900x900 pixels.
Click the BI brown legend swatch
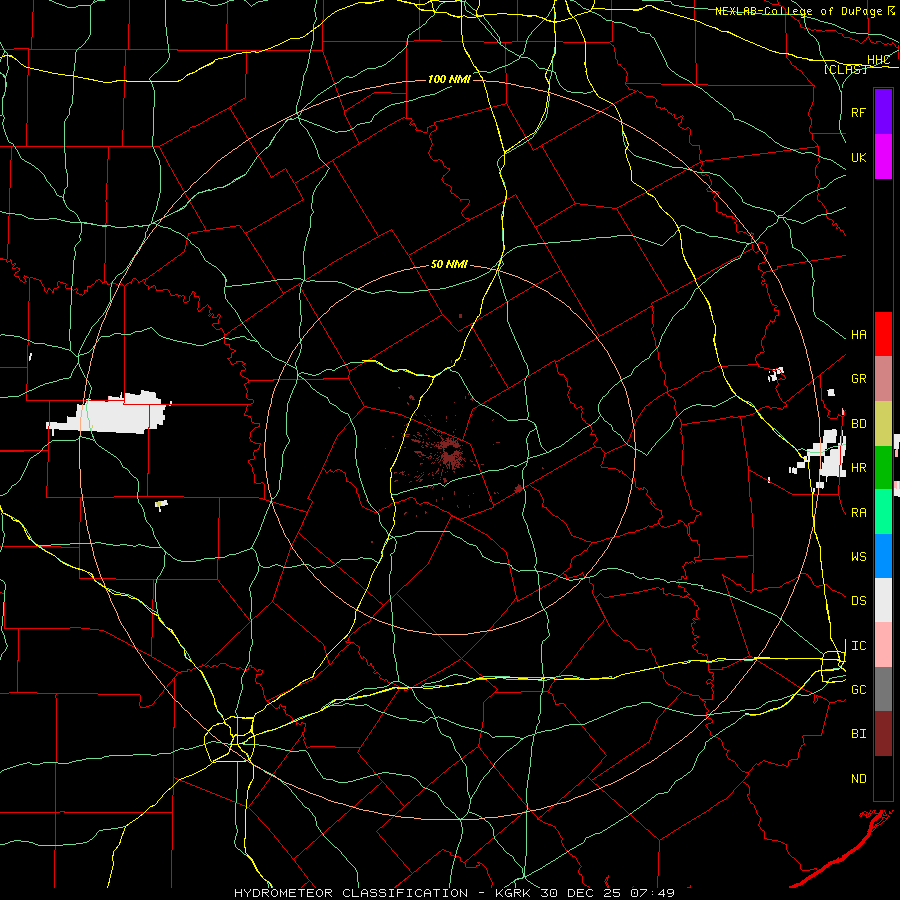point(883,734)
